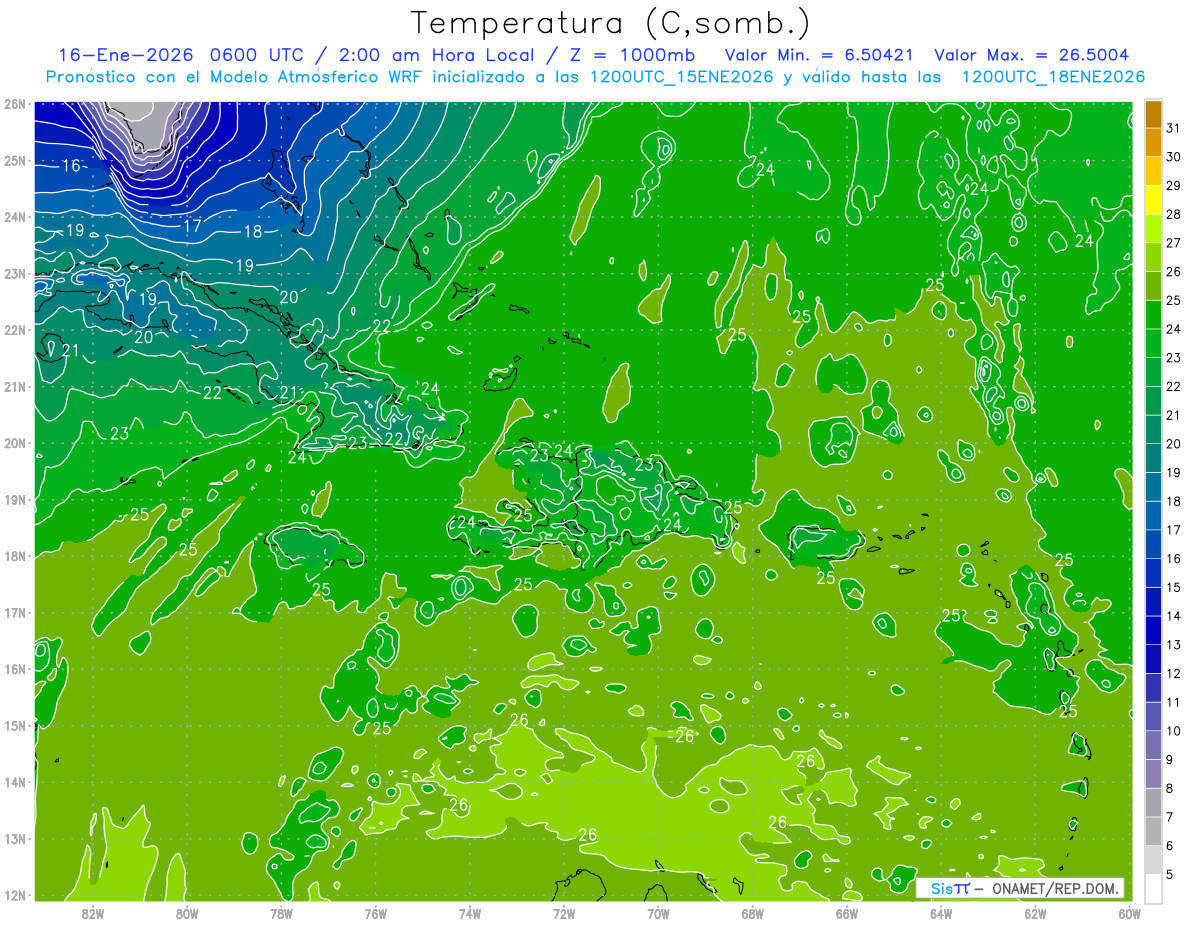The image size is (1200, 927).
Task: Click the "64W" longitude label
Action: coord(941,913)
